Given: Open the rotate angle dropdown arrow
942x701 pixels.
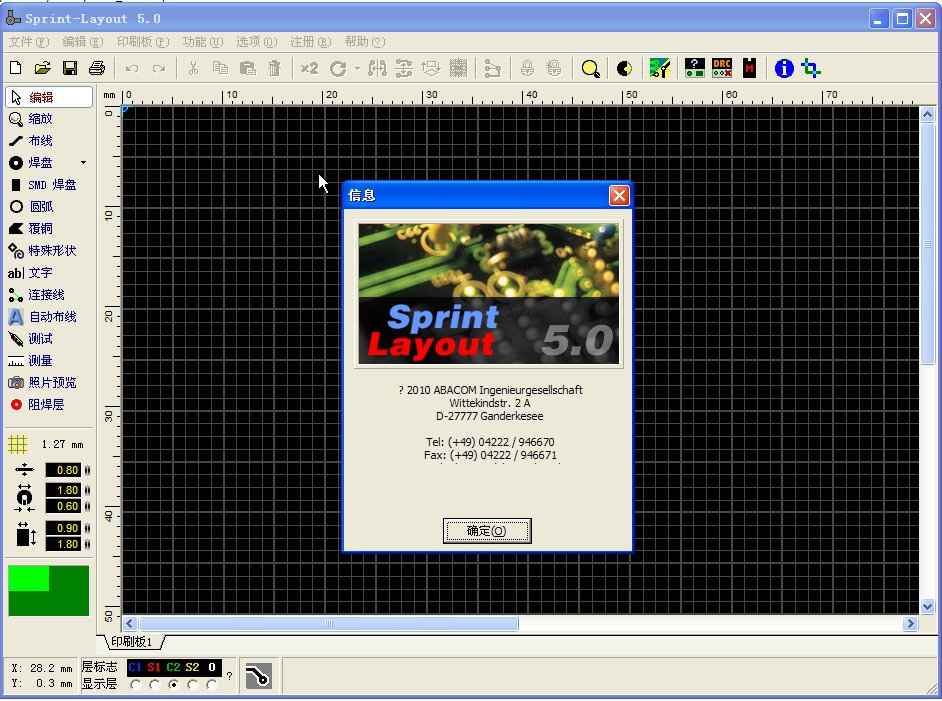Looking at the screenshot, I should [357, 68].
